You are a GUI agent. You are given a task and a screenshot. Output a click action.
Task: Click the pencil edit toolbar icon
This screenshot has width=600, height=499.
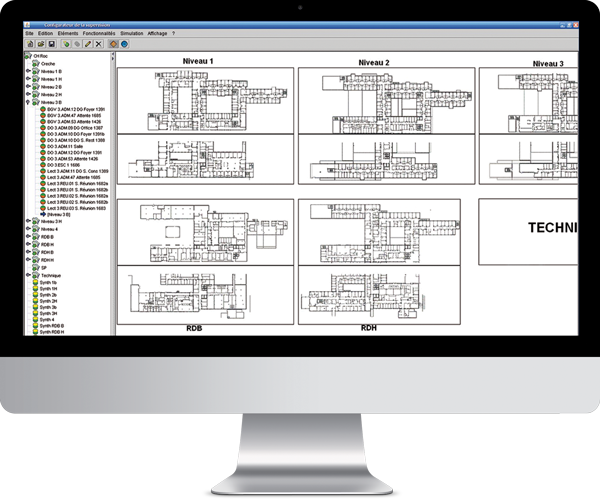coord(88,44)
